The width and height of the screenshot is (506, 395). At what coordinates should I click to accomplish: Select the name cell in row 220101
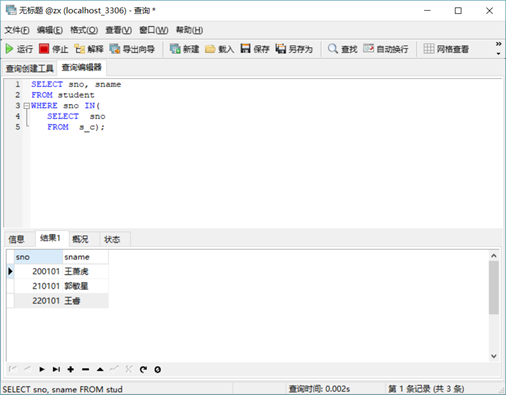pos(86,301)
